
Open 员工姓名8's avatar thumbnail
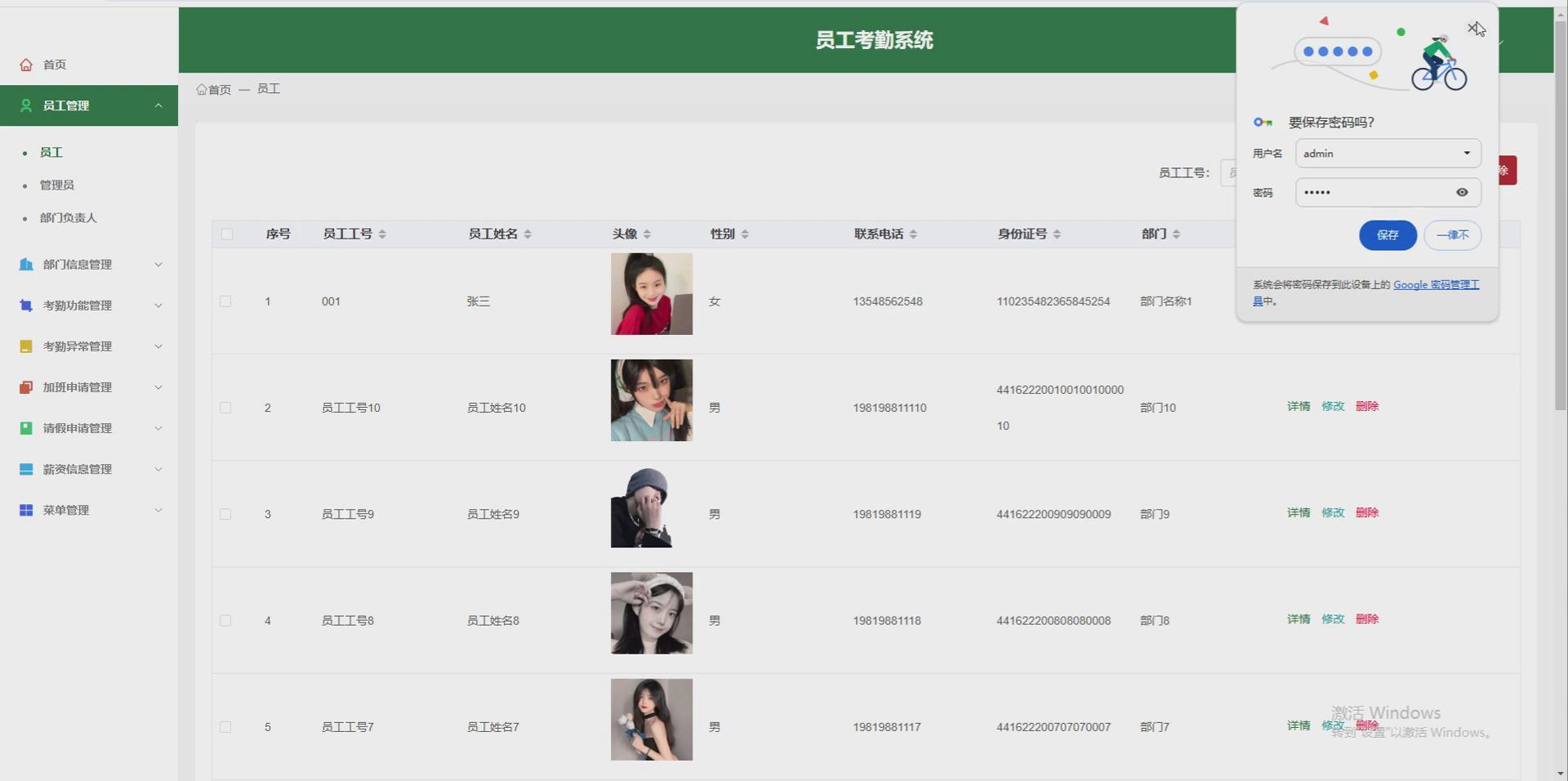pyautogui.click(x=652, y=613)
